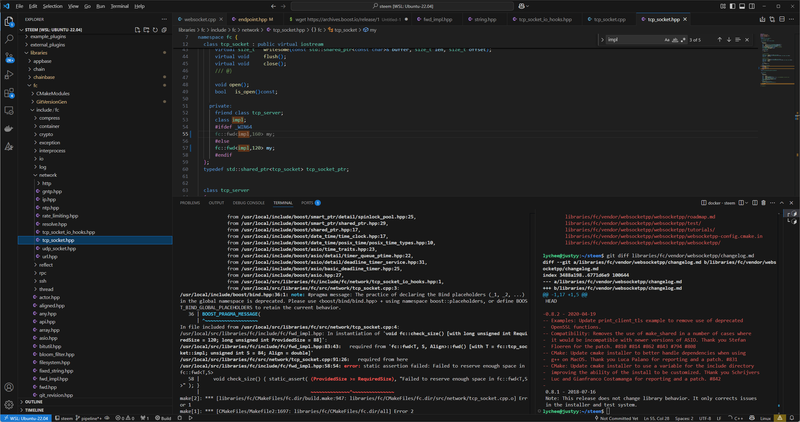Image resolution: width=800 pixels, height=422 pixels.
Task: Go back using title bar arrow
Action: pyautogui.click(x=273, y=6)
